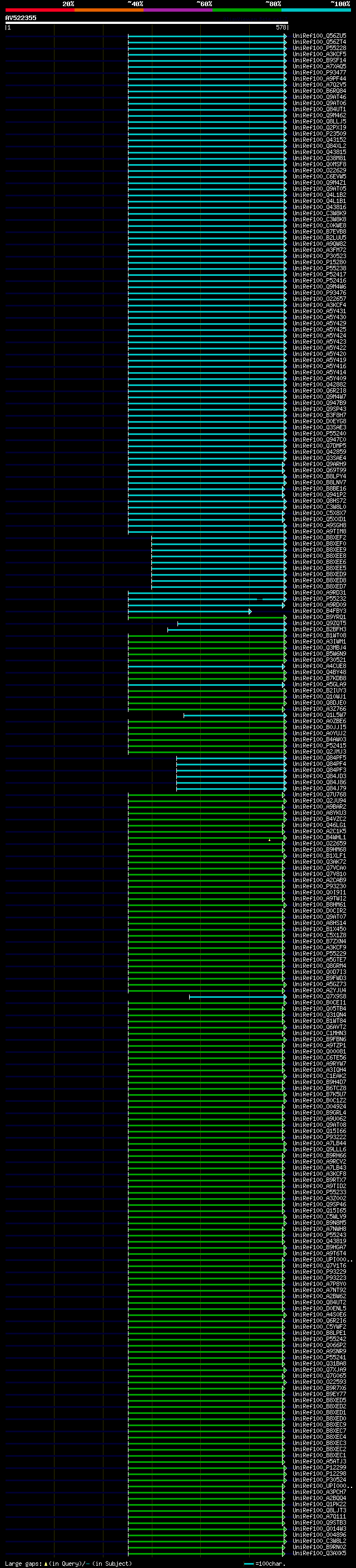
Task: Select the UniRef100_Q84J79 label
Action: pyautogui.click(x=319, y=788)
